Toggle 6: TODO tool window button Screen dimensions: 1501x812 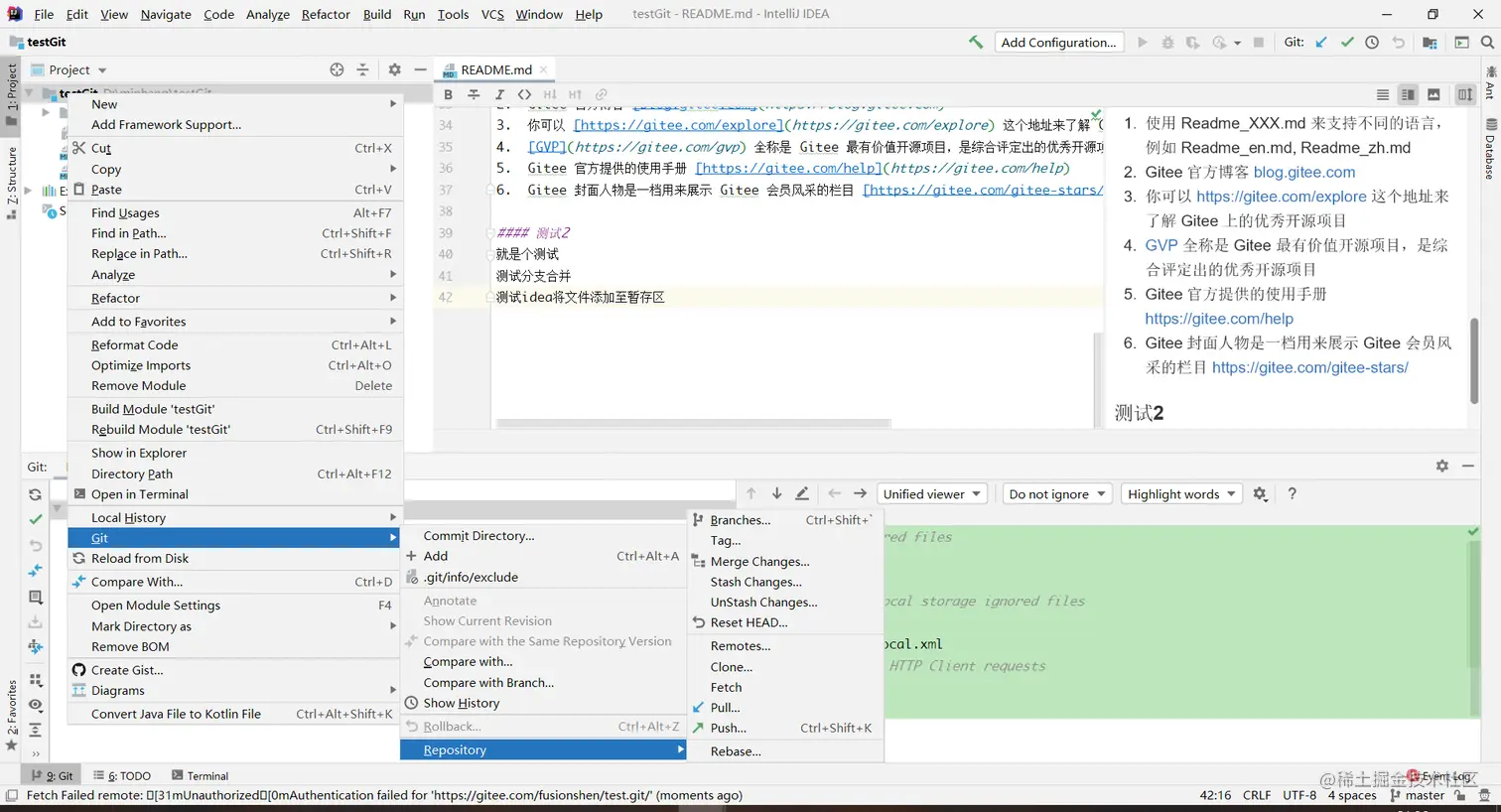click(122, 776)
